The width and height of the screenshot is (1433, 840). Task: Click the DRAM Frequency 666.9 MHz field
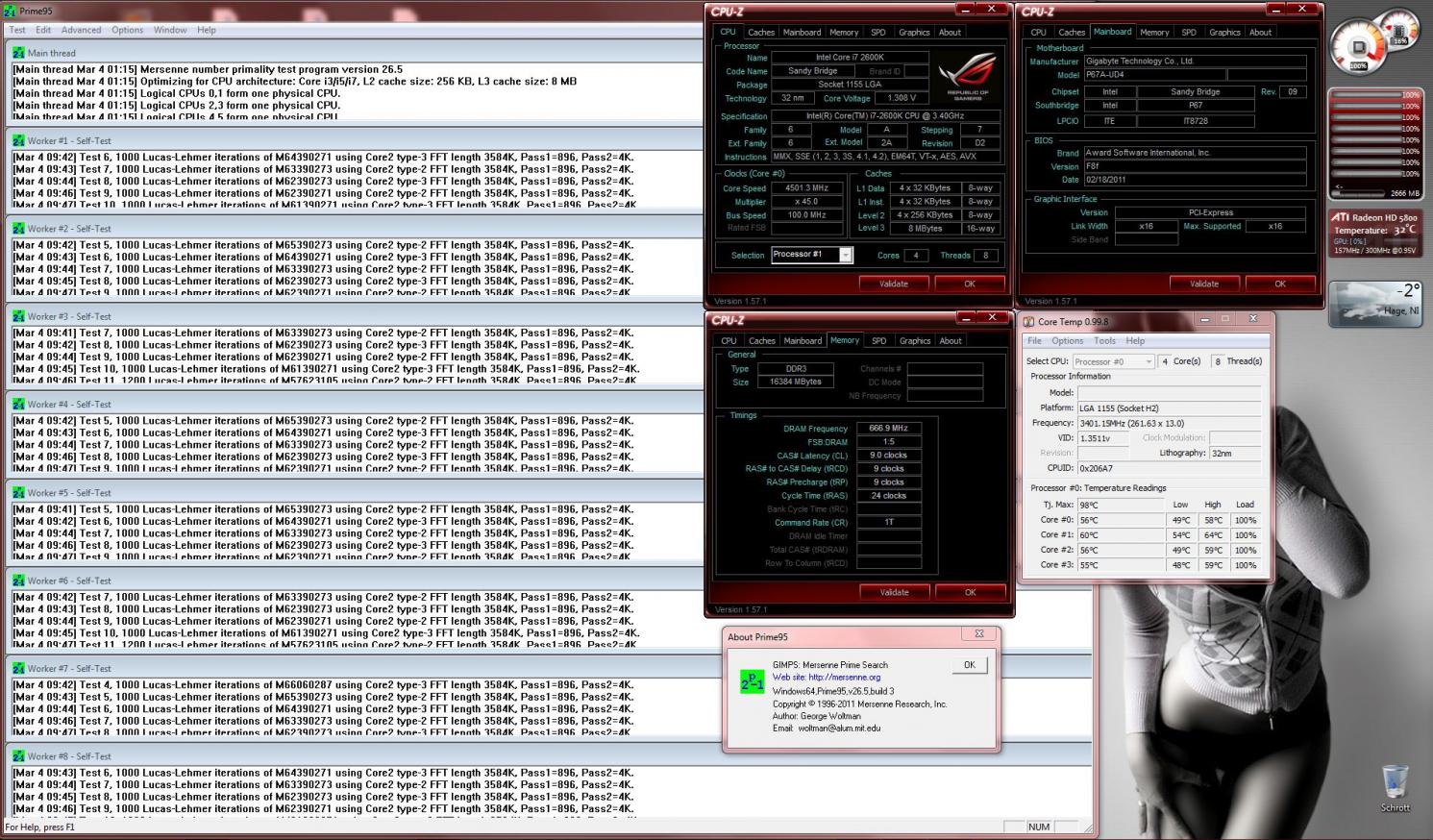pyautogui.click(x=888, y=429)
